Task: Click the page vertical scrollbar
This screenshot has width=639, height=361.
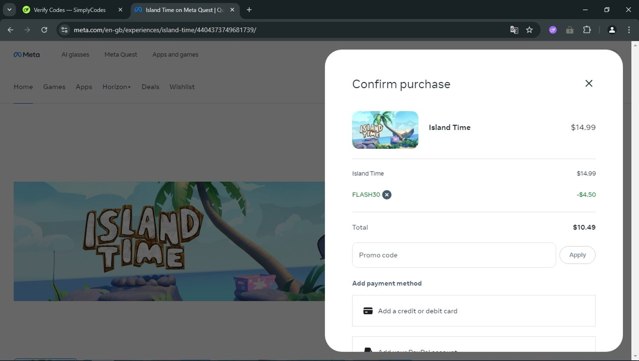Action: pyautogui.click(x=635, y=200)
